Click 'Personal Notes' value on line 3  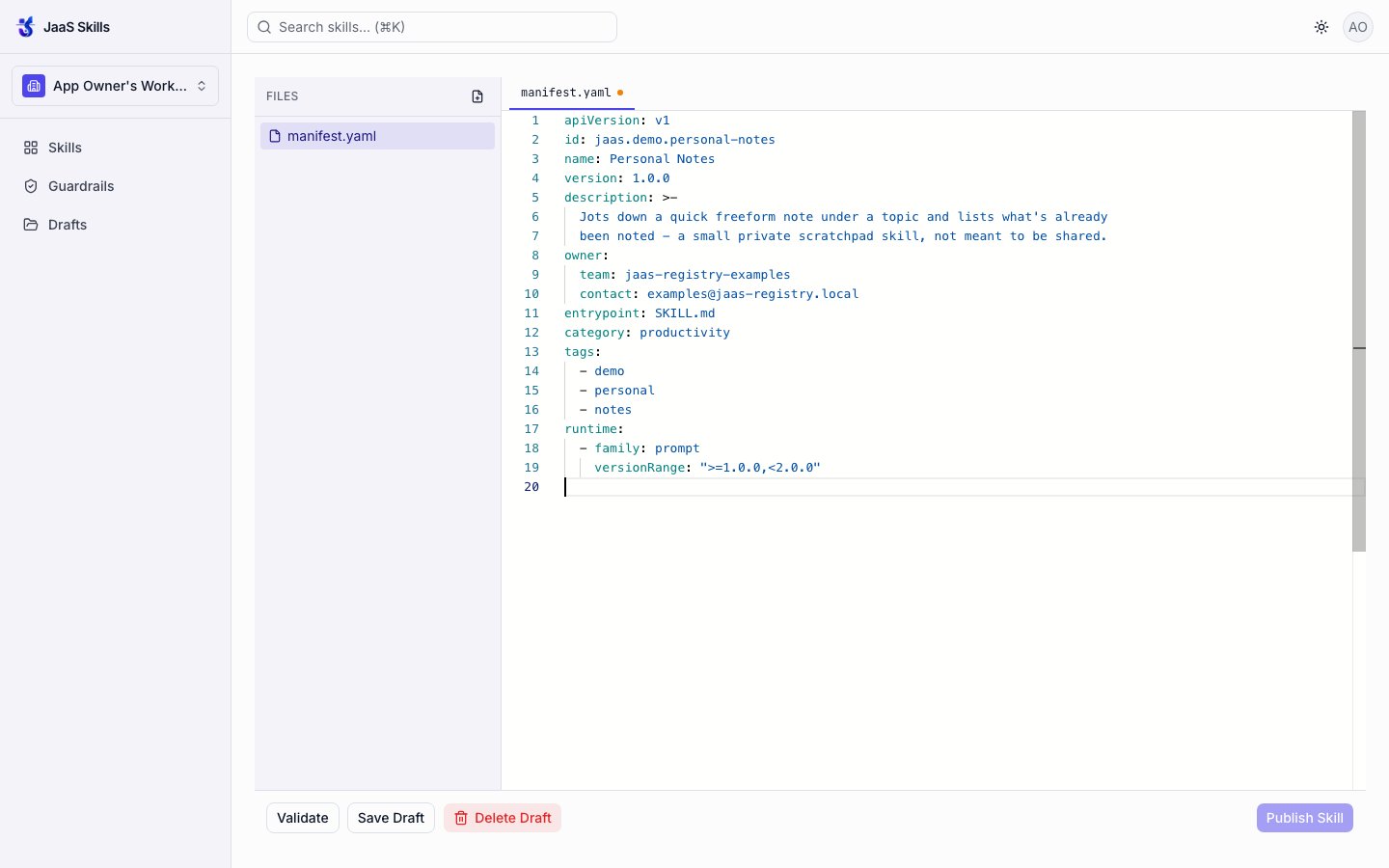coord(662,159)
